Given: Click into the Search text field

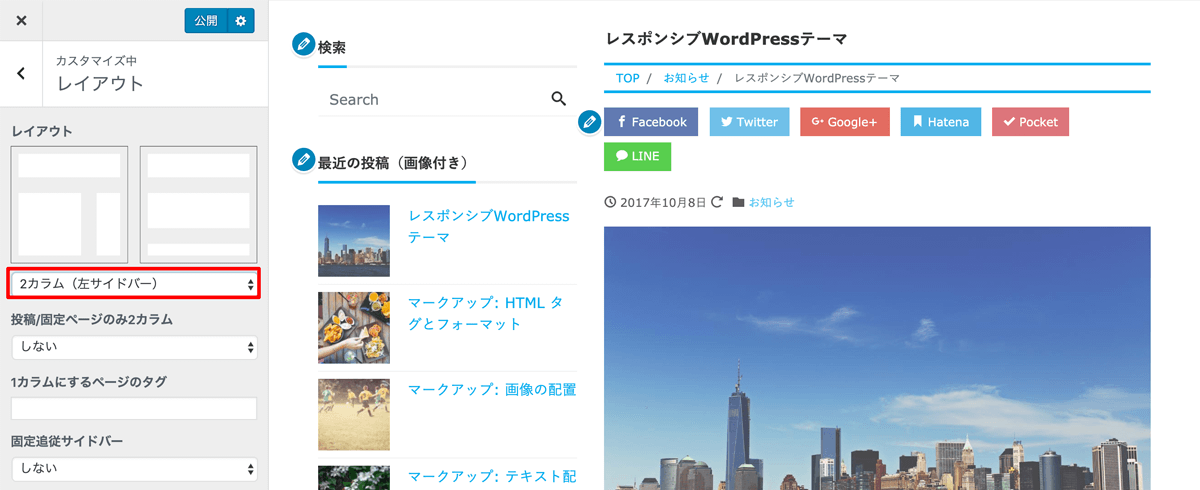Looking at the screenshot, I should [434, 99].
